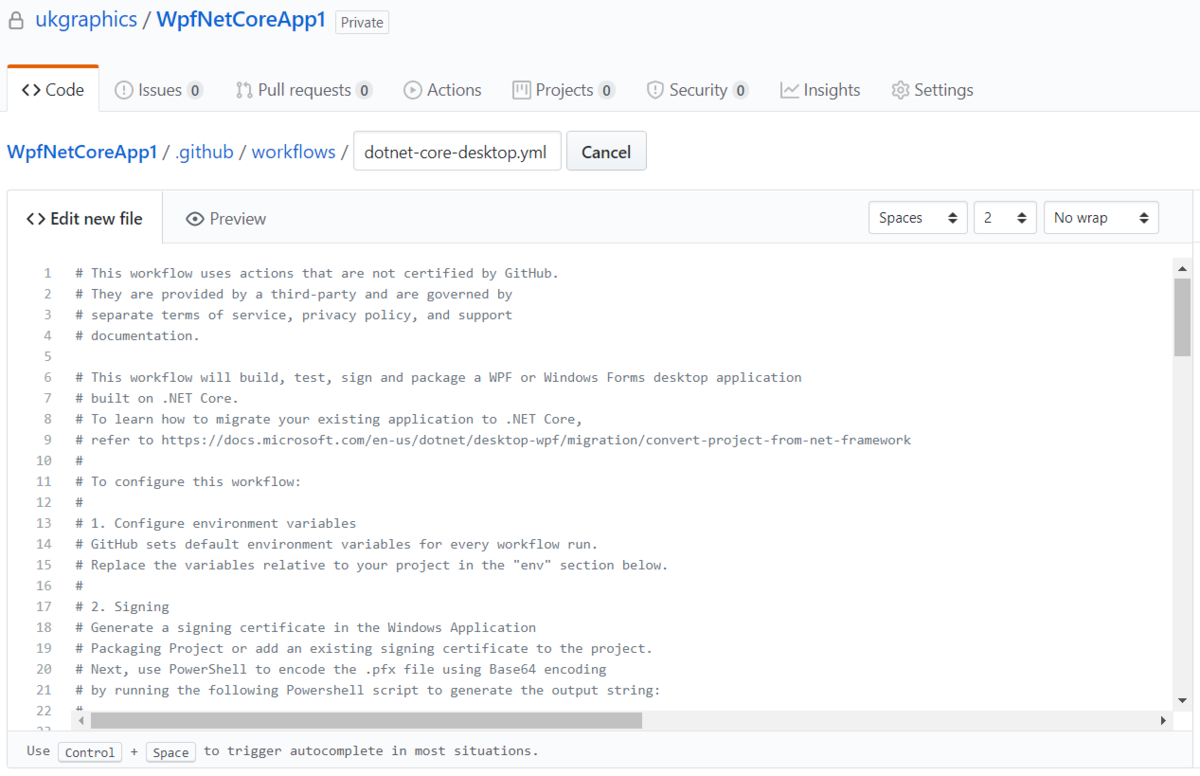Click the Actions play icon
Viewport: 1200px width, 776px height.
pyautogui.click(x=412, y=90)
